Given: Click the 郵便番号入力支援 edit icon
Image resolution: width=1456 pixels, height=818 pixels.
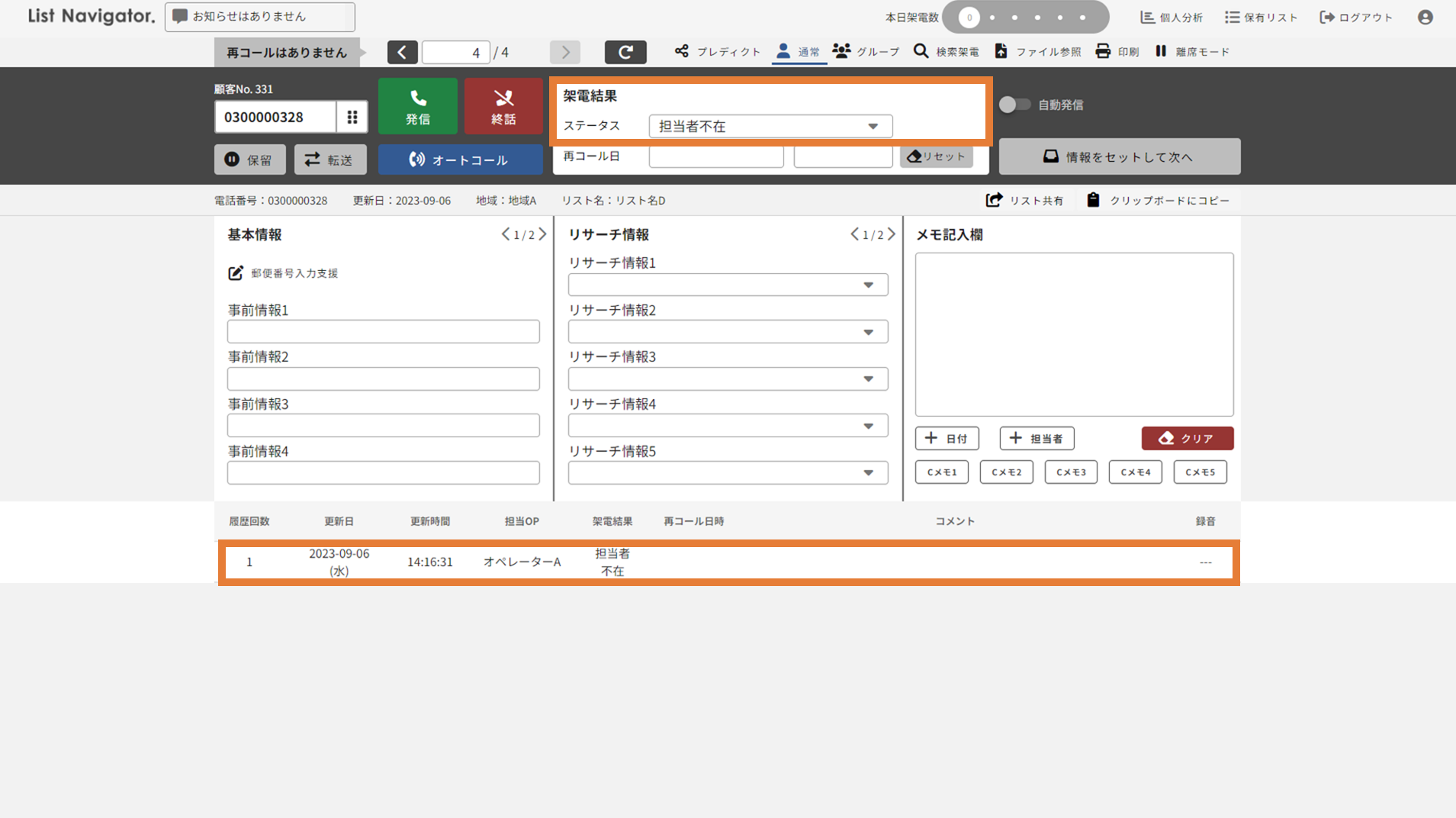Looking at the screenshot, I should pos(236,273).
